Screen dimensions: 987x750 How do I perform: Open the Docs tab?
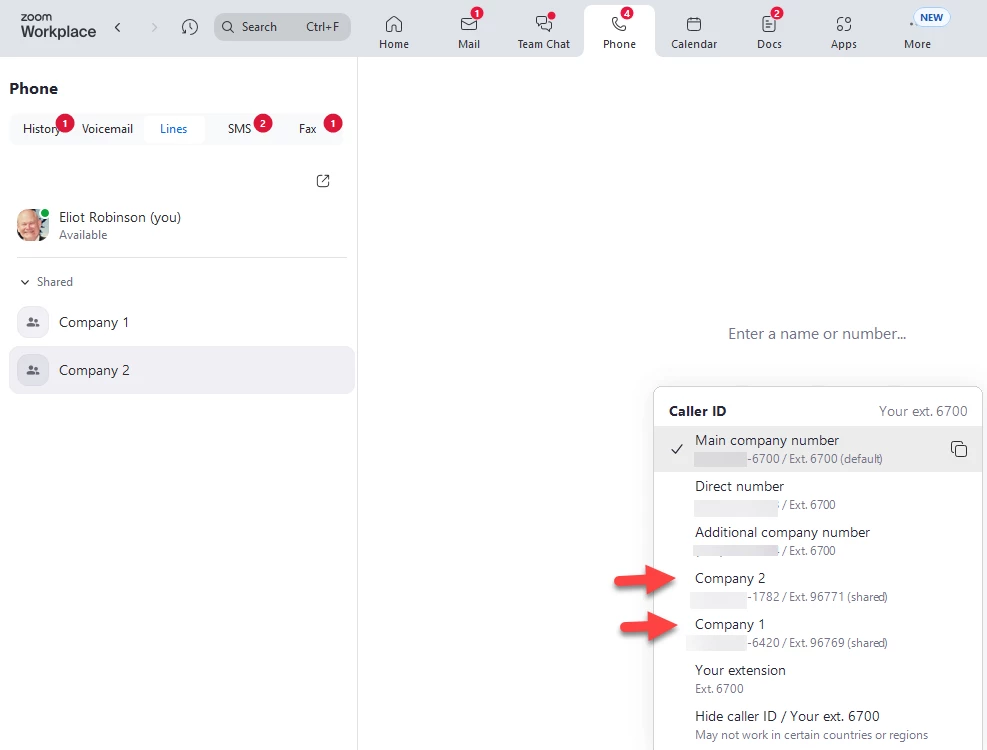[x=769, y=31]
